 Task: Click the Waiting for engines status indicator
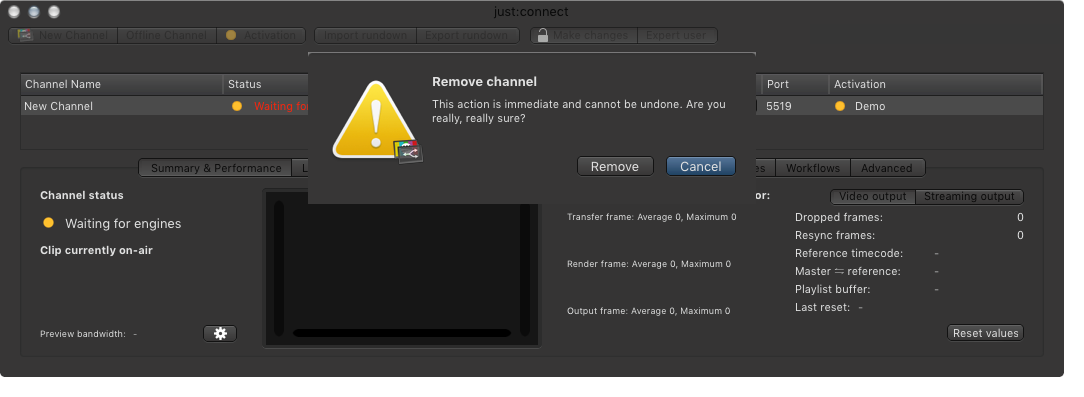48,223
